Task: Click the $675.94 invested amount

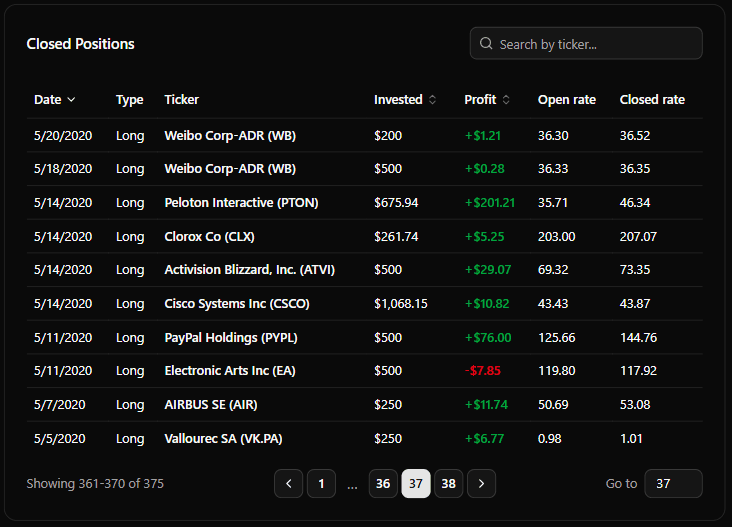Action: tap(396, 203)
